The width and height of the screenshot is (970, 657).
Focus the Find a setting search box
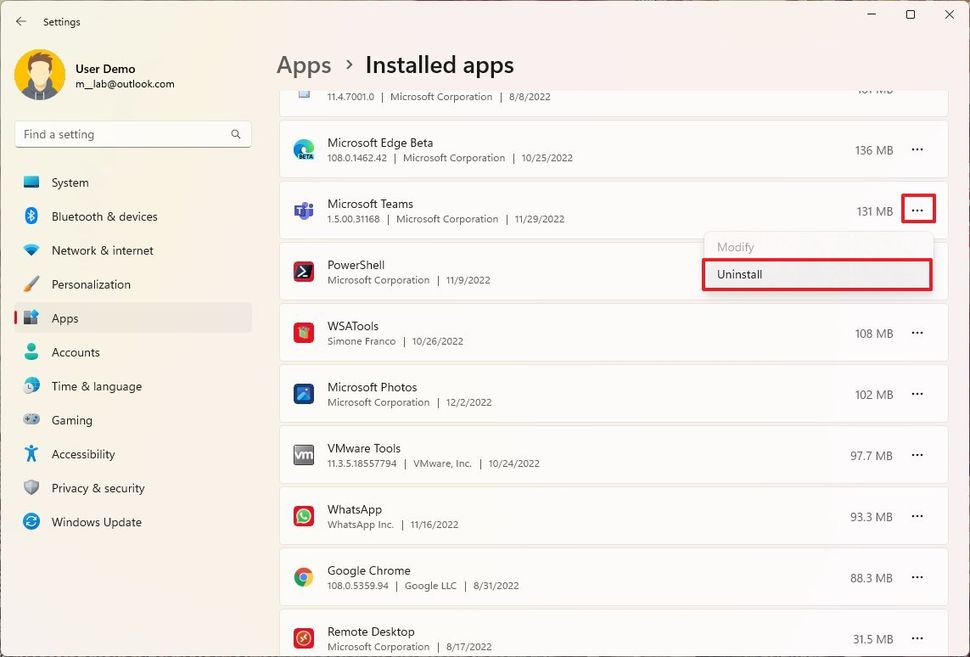pyautogui.click(x=122, y=134)
